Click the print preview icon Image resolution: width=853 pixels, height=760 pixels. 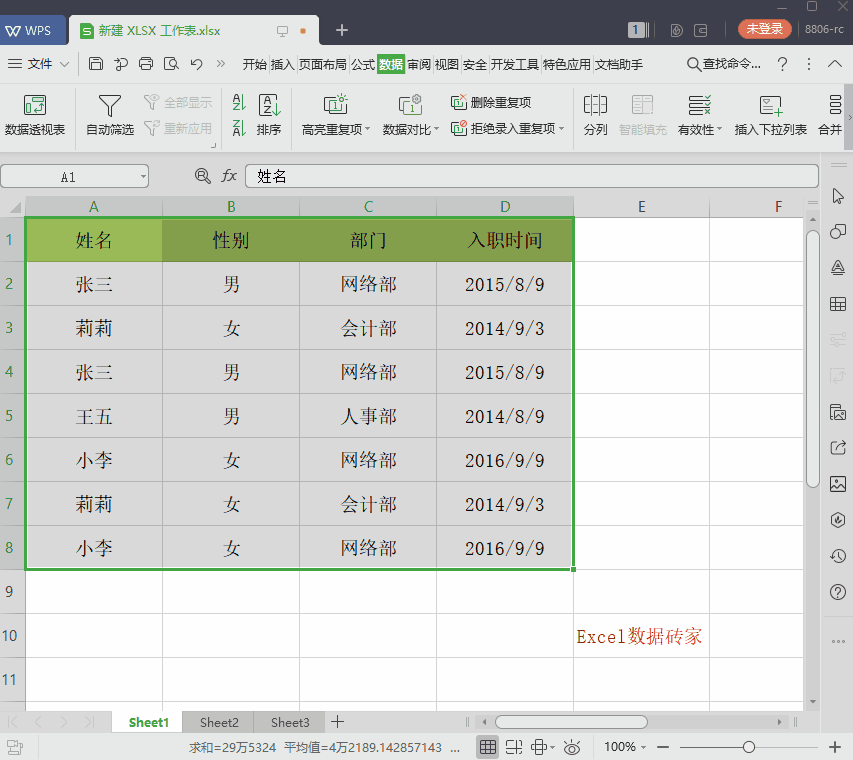171,64
